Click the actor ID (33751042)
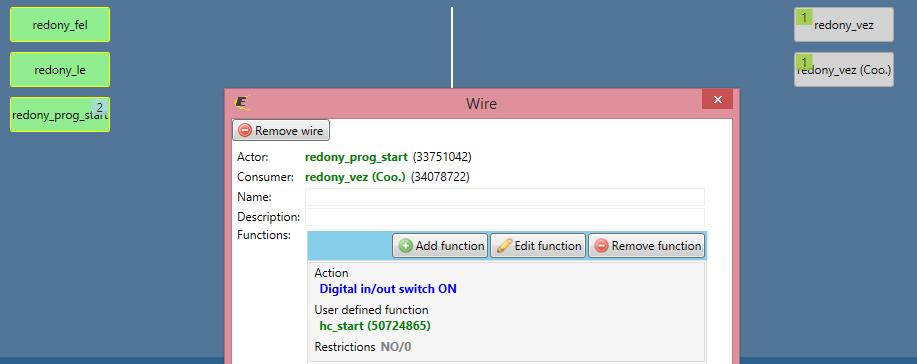 tap(442, 157)
